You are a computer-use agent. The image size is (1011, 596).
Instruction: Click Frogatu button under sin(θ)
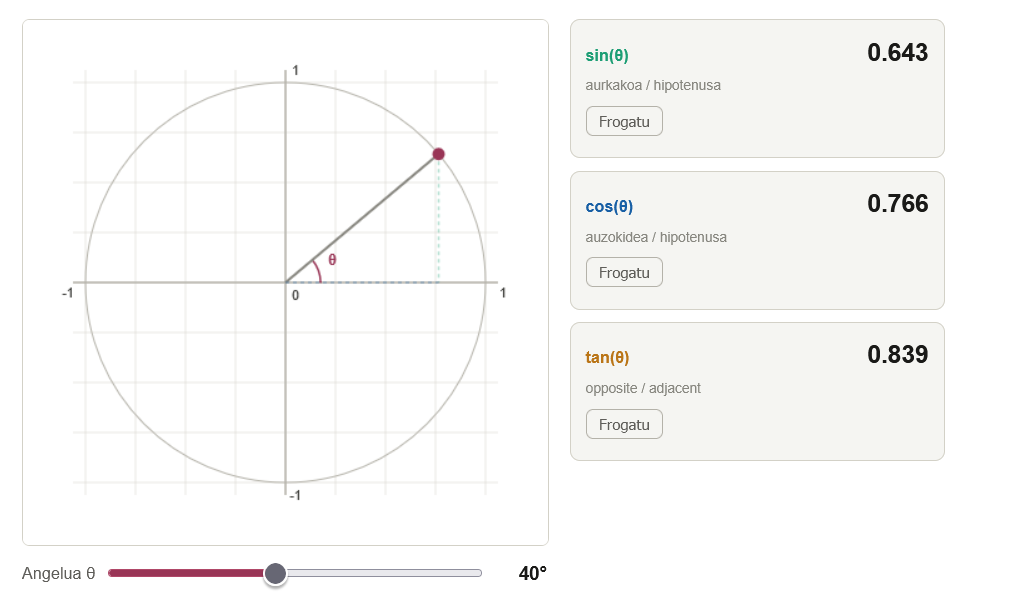[624, 121]
